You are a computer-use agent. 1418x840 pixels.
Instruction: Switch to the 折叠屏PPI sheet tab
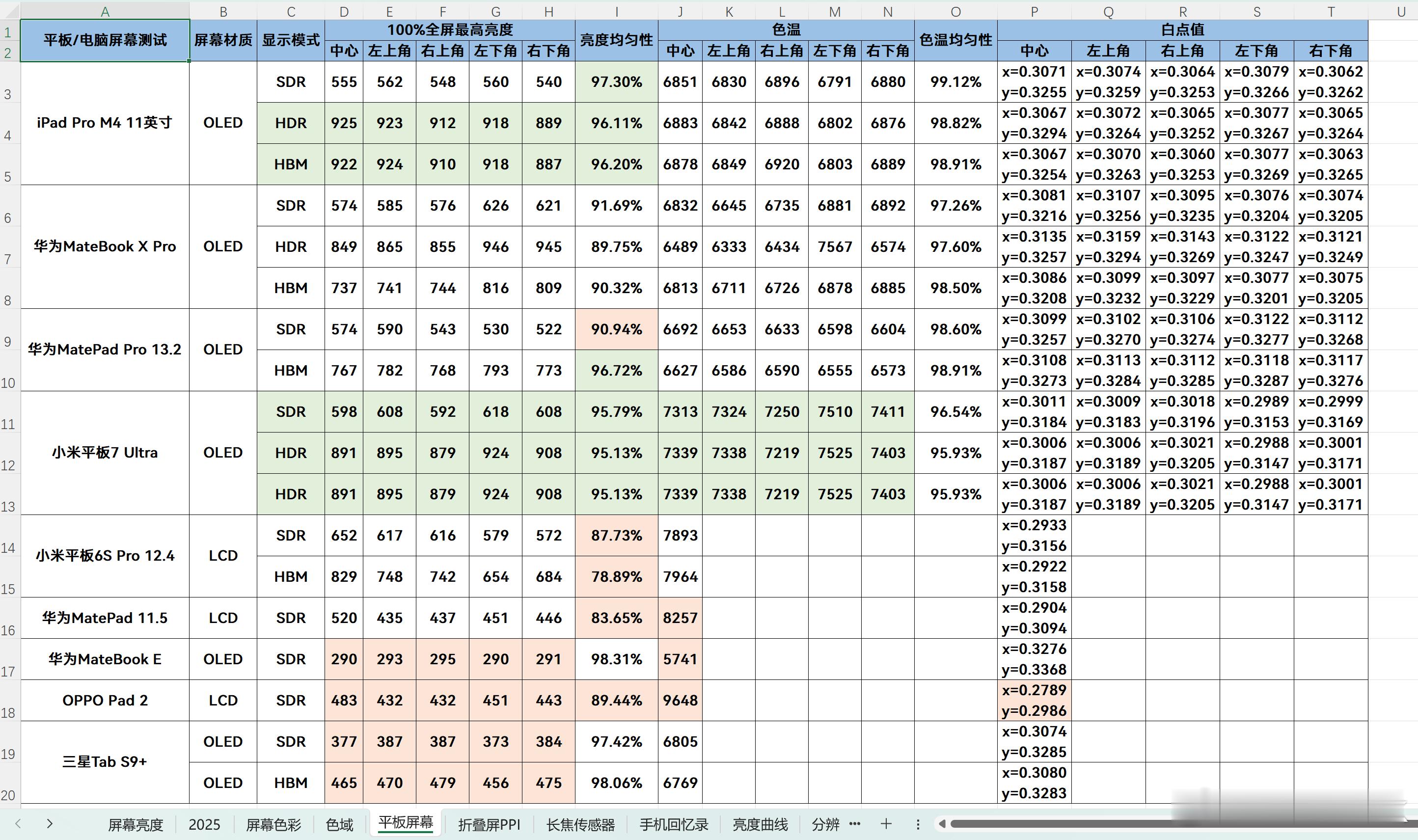(x=489, y=825)
